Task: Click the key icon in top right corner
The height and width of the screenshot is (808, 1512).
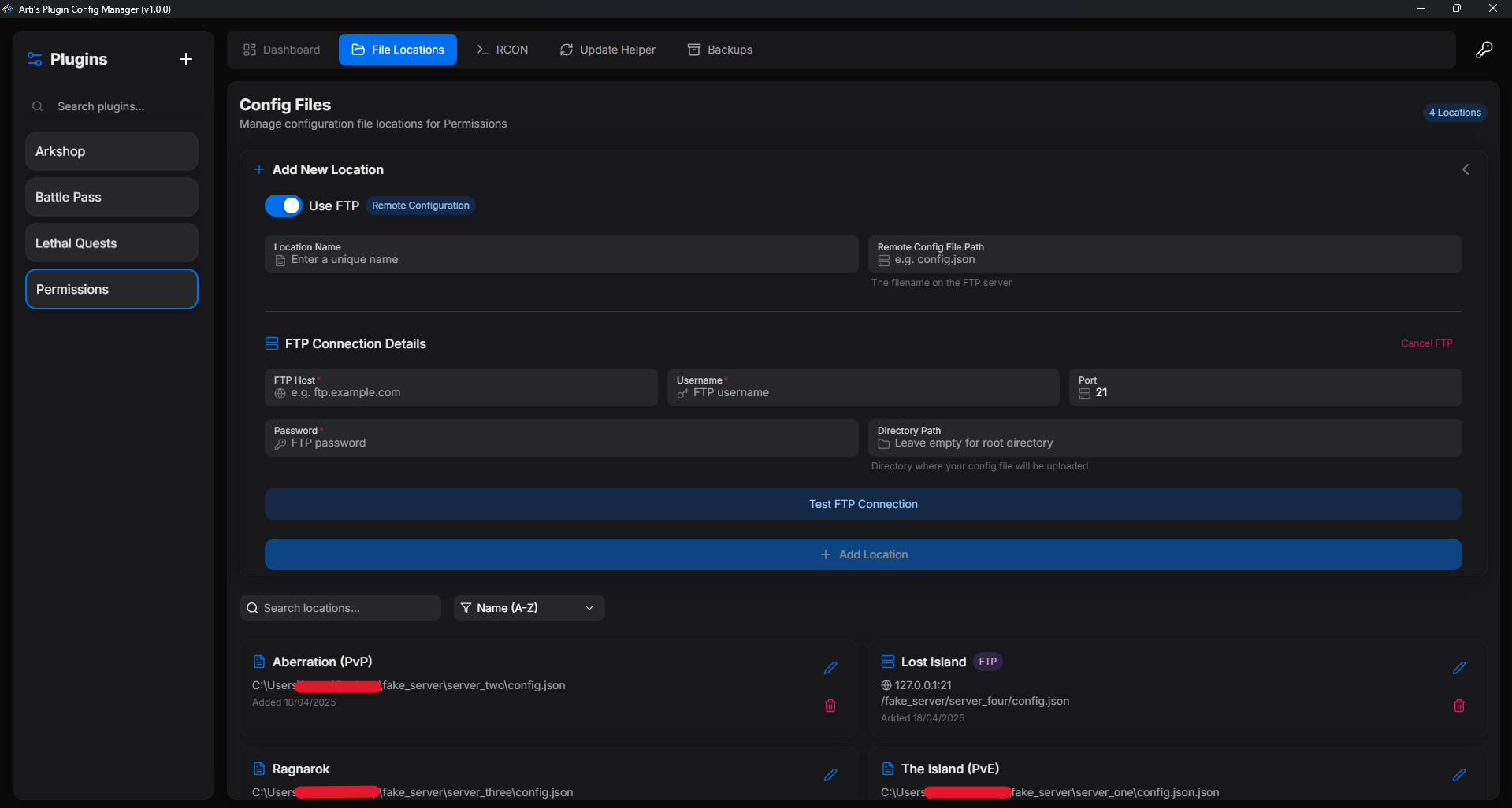Action: 1484,50
